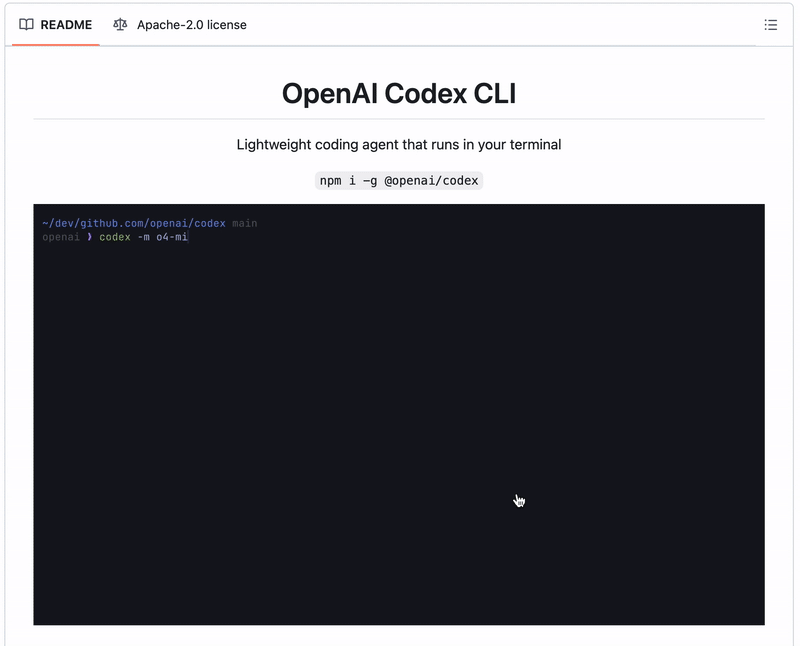Select the OpenAI Codex CLI heading
This screenshot has width=800, height=646.
(399, 93)
